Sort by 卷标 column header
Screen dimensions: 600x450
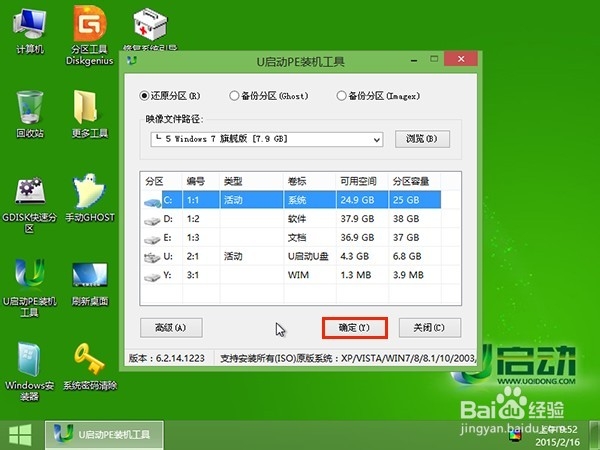point(297,181)
